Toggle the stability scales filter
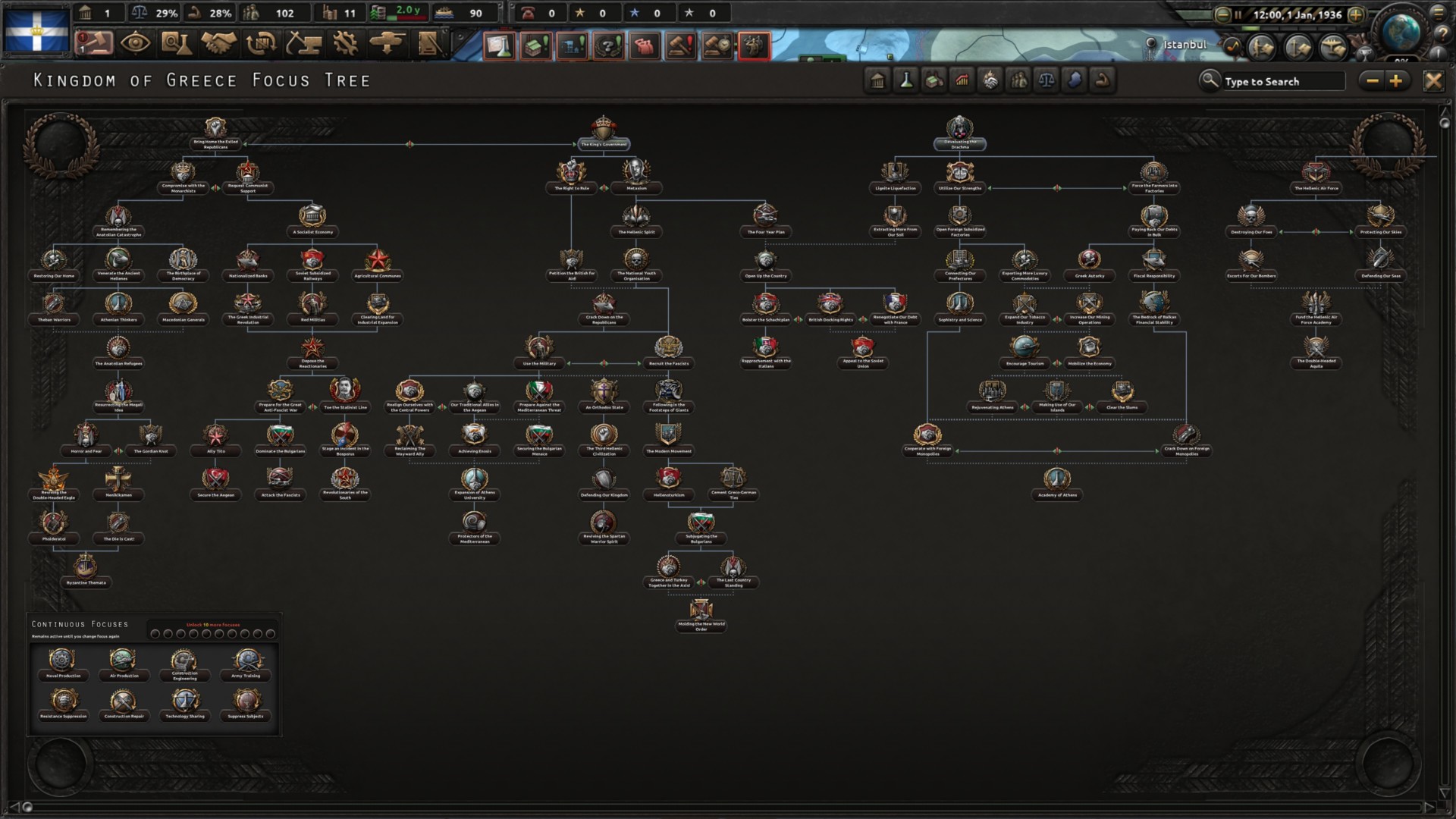The image size is (1456, 819). (1046, 80)
